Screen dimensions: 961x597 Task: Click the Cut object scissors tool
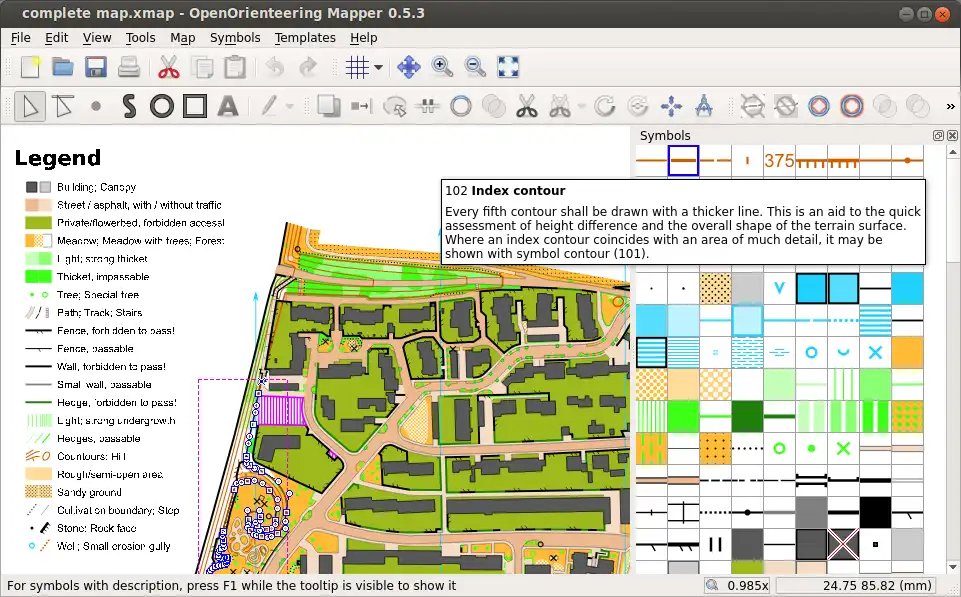[x=527, y=106]
